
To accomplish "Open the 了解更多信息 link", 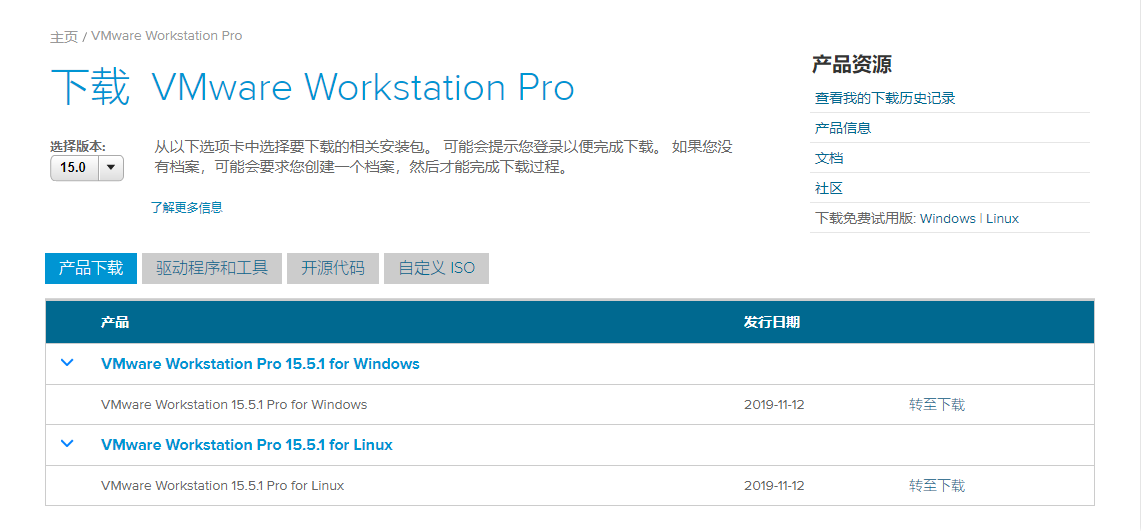I will (x=186, y=207).
